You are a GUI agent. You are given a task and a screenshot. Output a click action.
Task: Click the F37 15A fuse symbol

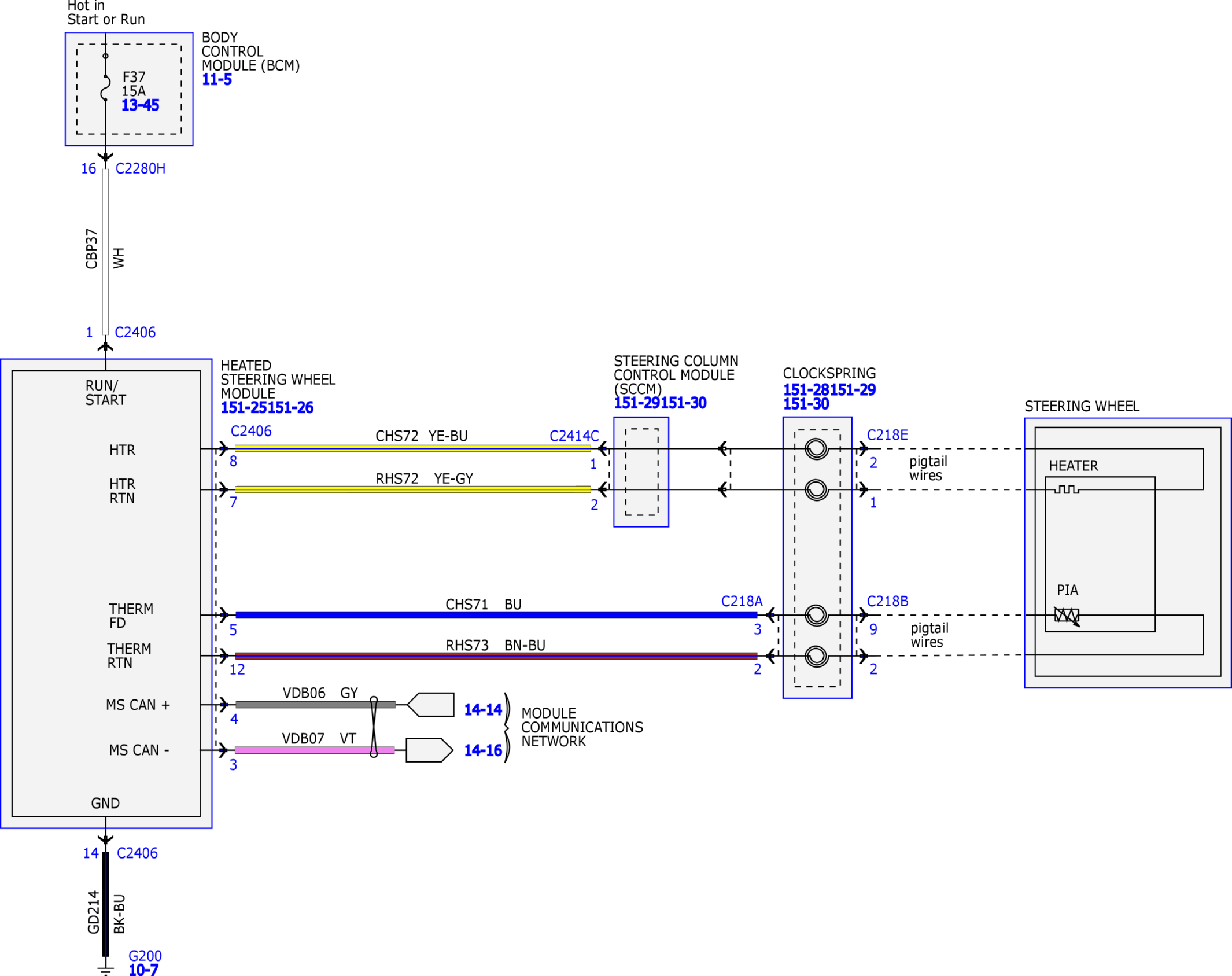point(105,88)
